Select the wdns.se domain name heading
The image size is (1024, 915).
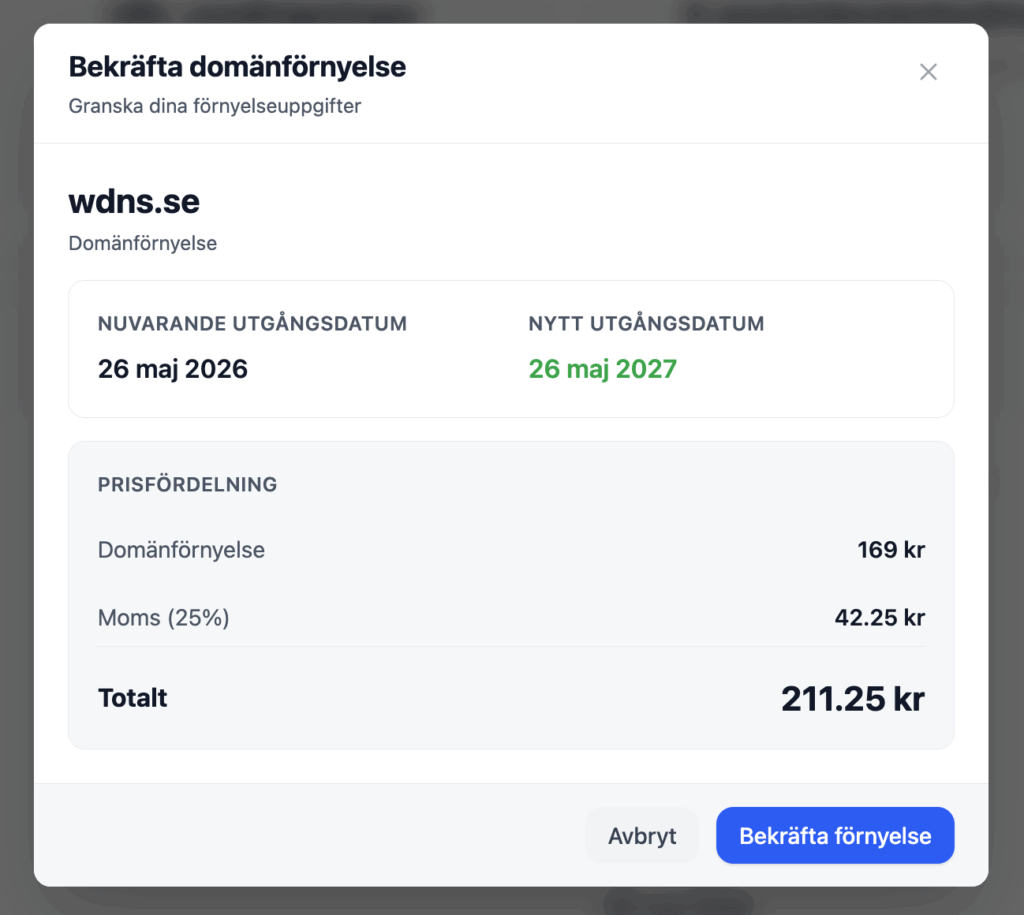pos(134,202)
